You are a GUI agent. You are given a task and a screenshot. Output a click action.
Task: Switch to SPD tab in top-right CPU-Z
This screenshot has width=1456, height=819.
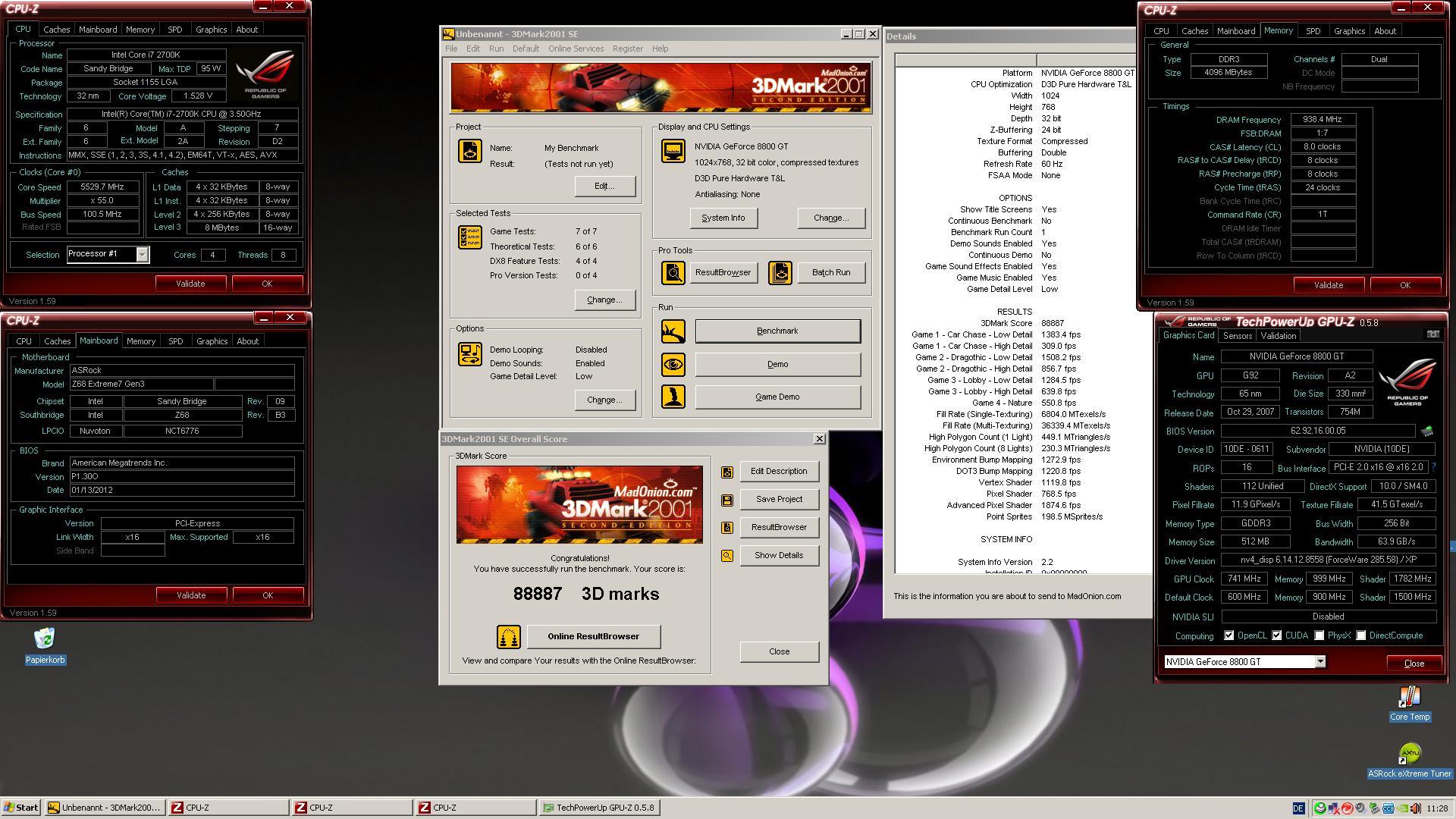click(x=1313, y=31)
